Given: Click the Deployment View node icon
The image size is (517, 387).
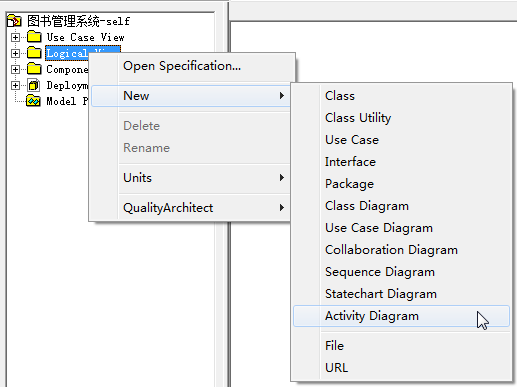Looking at the screenshot, I should (34, 85).
